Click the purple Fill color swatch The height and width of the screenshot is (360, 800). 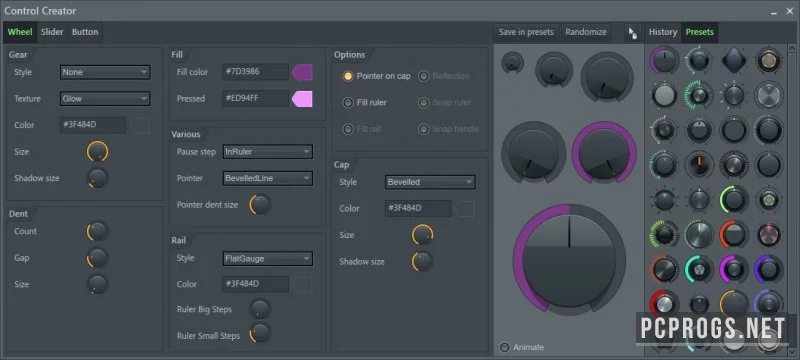(302, 72)
